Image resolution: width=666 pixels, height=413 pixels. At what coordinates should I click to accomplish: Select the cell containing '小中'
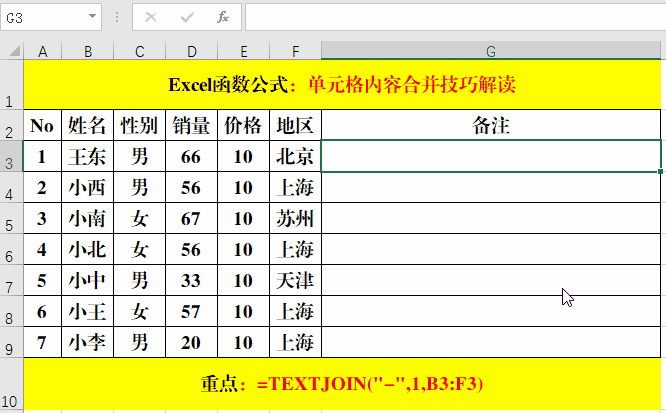click(x=87, y=280)
